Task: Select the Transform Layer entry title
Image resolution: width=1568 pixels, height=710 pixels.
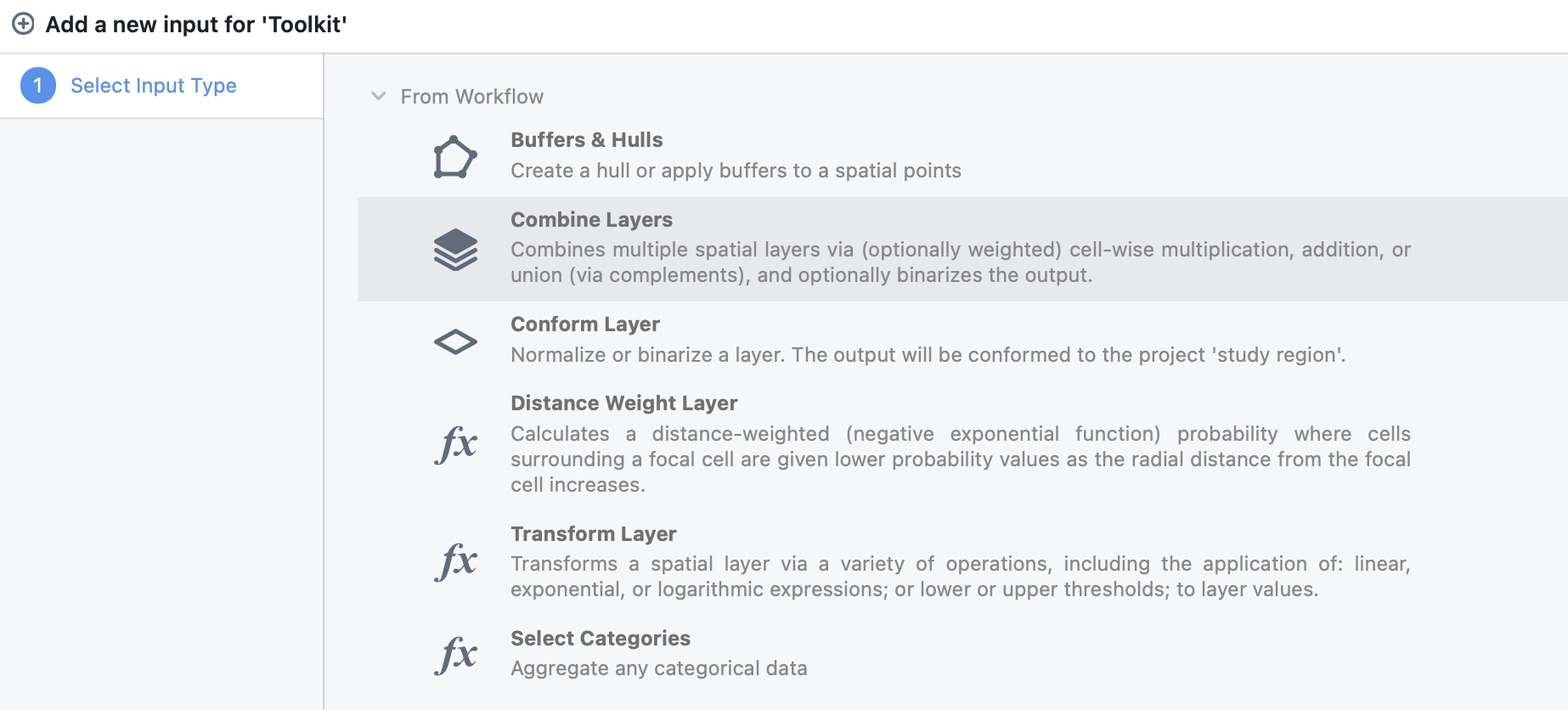Action: click(593, 534)
